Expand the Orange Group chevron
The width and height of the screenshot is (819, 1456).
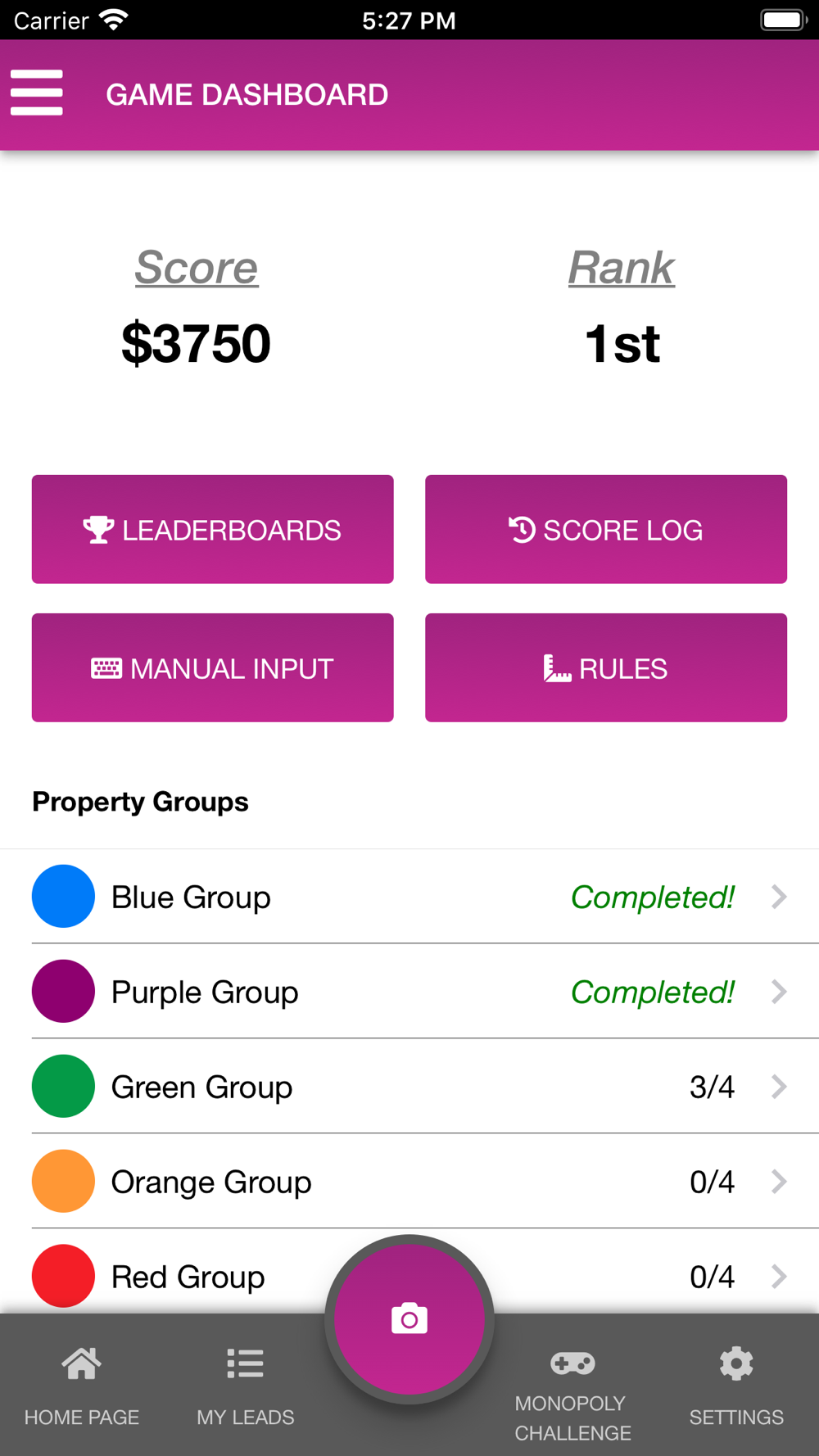pyautogui.click(x=779, y=1182)
